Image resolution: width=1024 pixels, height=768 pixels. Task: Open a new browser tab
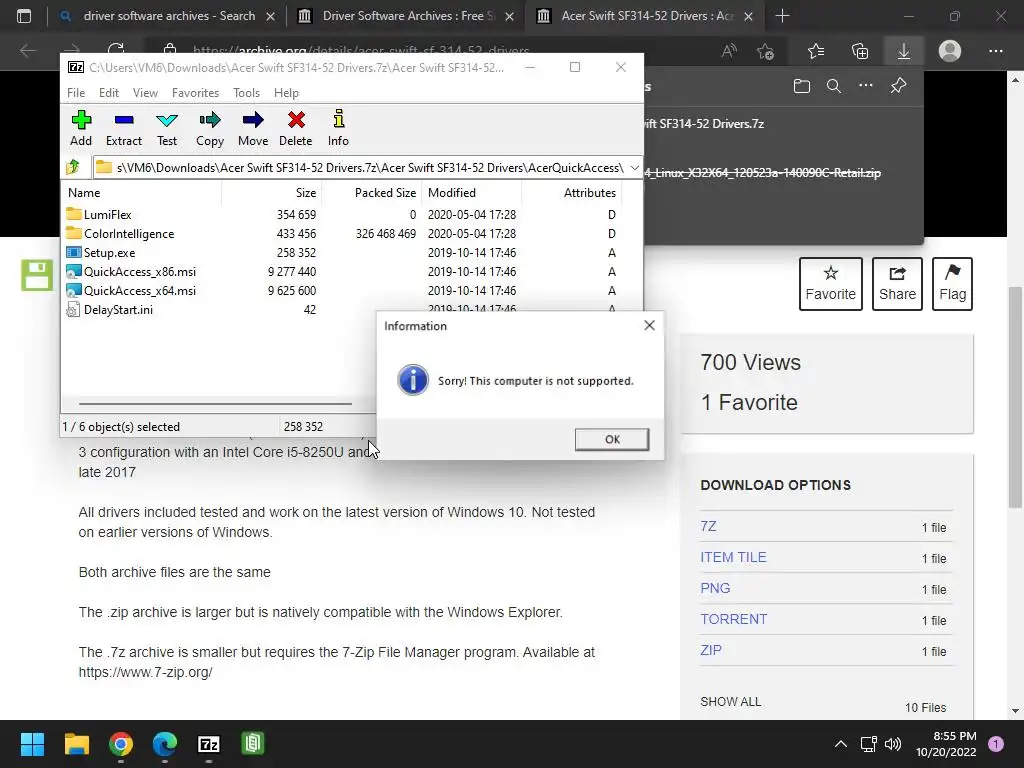782,16
